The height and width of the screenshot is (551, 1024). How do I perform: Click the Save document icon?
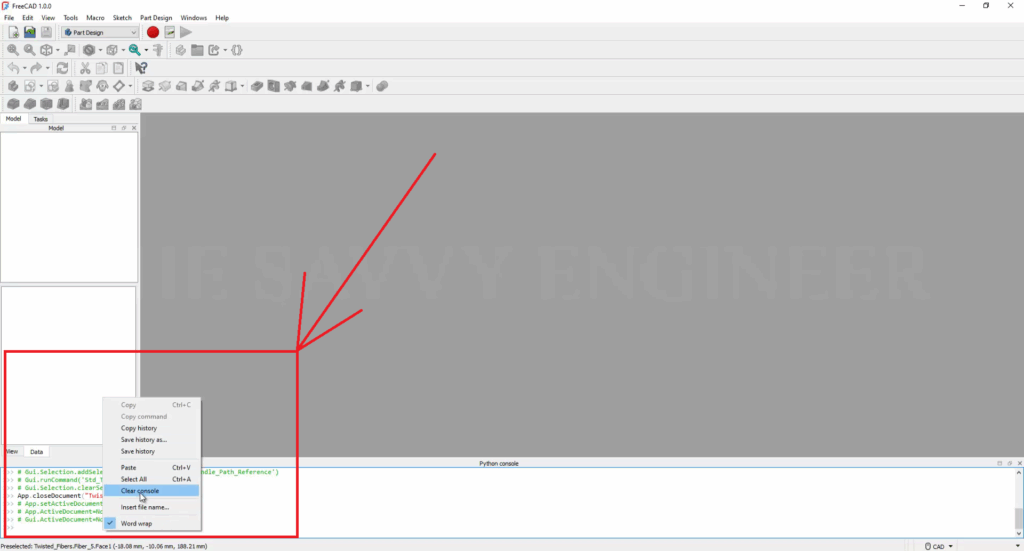tap(46, 32)
